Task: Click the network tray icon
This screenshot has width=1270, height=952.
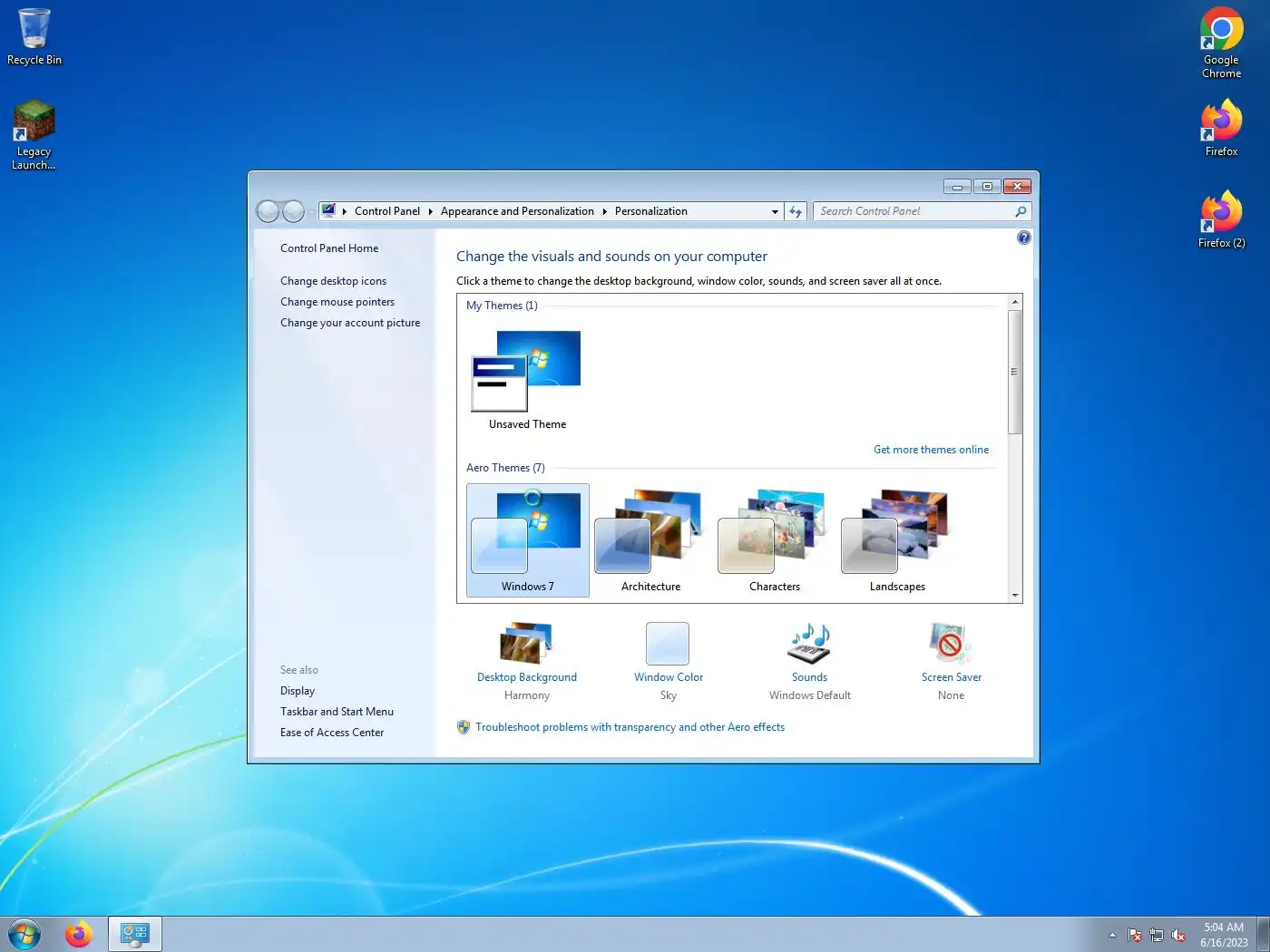Action: tap(1157, 935)
